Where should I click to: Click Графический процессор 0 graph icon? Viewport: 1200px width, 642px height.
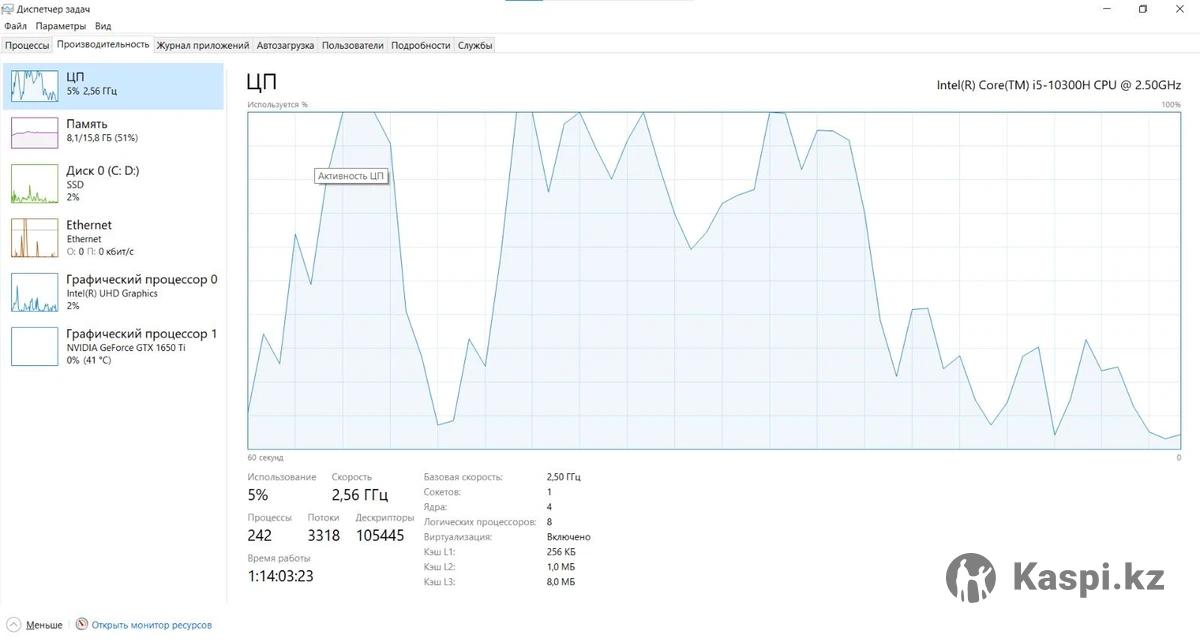[x=35, y=292]
